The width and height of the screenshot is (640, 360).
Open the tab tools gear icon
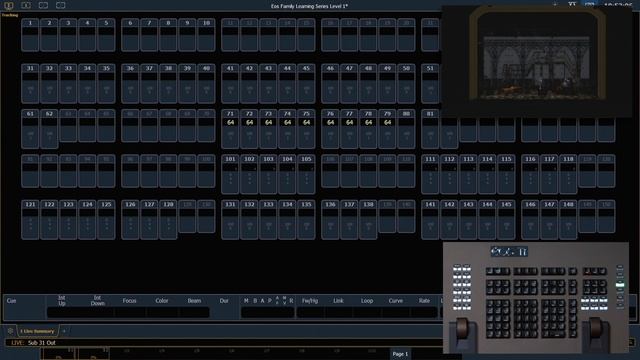pyautogui.click(x=10, y=331)
